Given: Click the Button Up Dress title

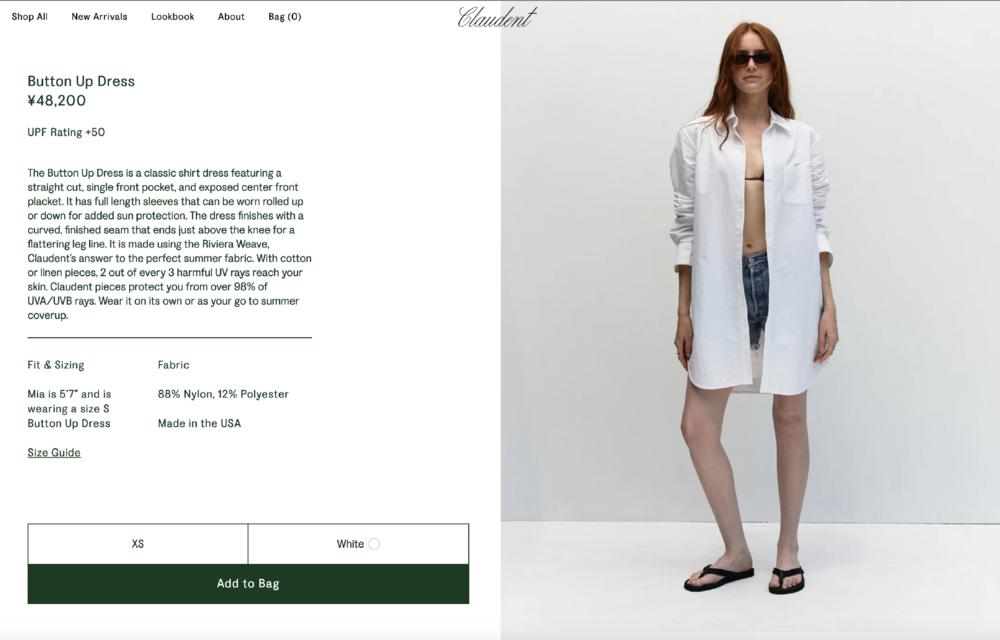Looking at the screenshot, I should tap(81, 81).
